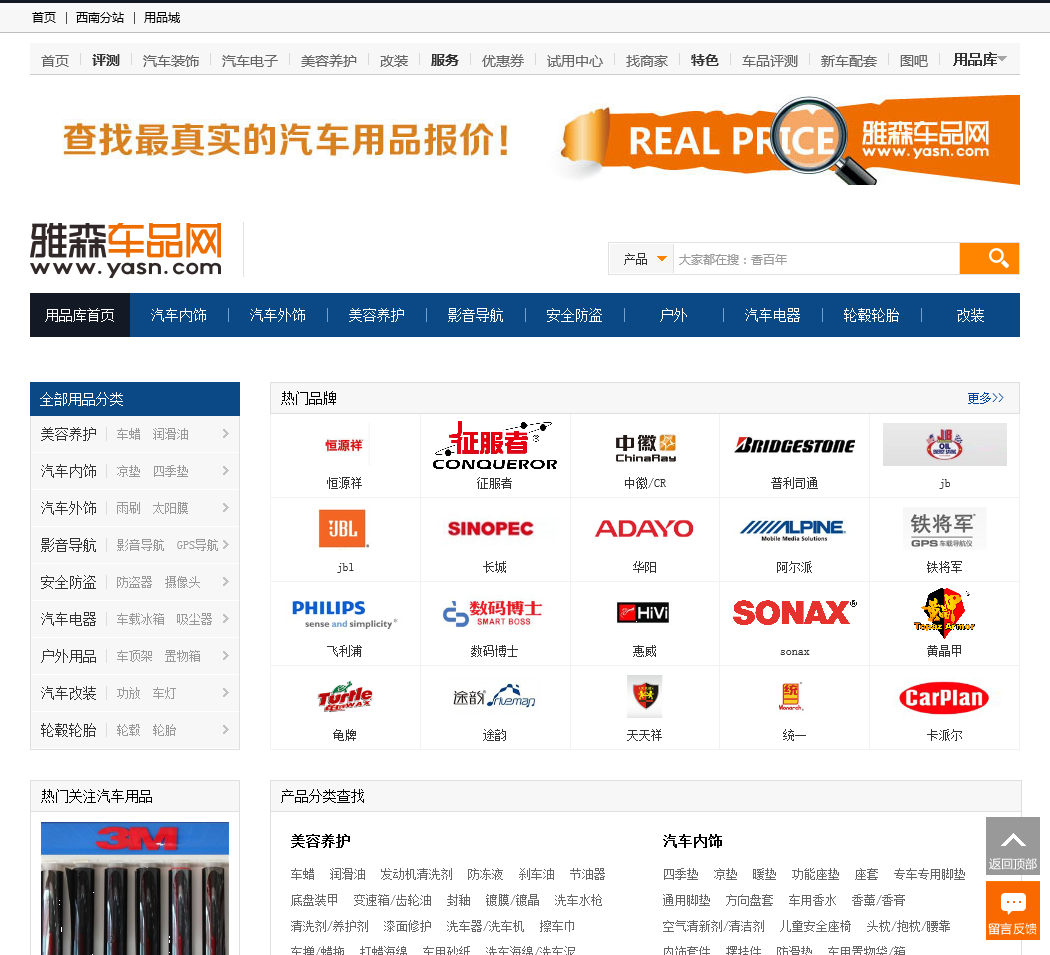Open the 数码博士 Smart Boss logo
The width and height of the screenshot is (1050, 955).
point(493,613)
